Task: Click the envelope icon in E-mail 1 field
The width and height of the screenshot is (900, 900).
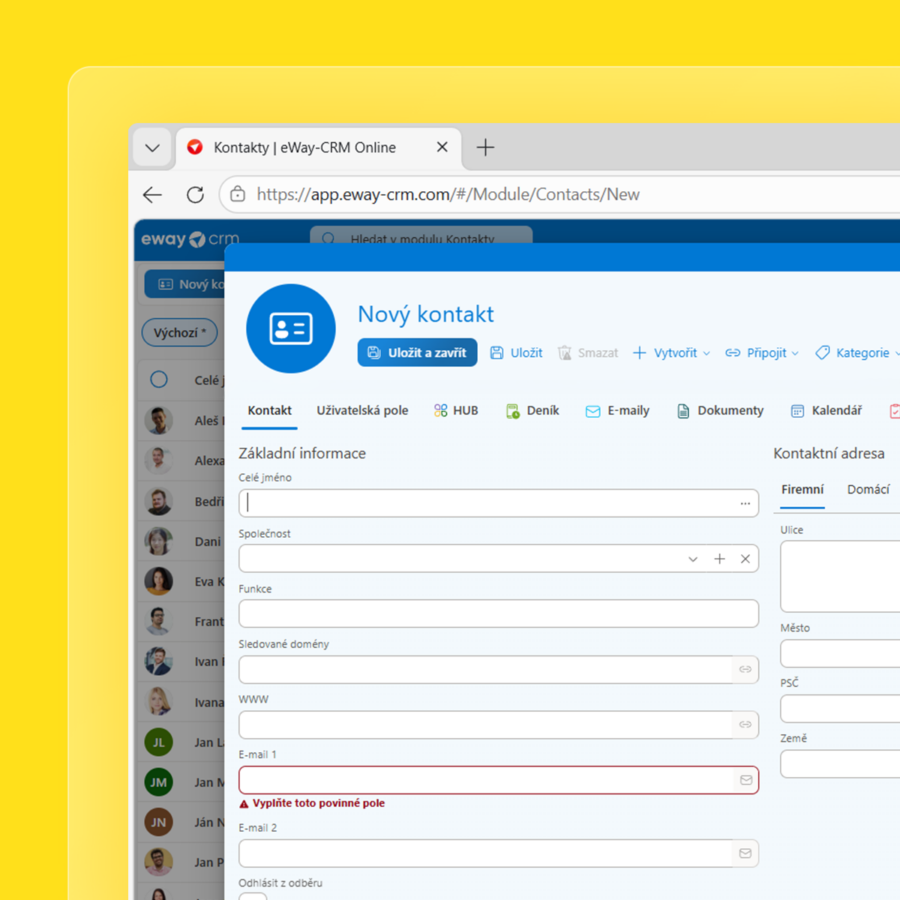Action: pos(745,780)
